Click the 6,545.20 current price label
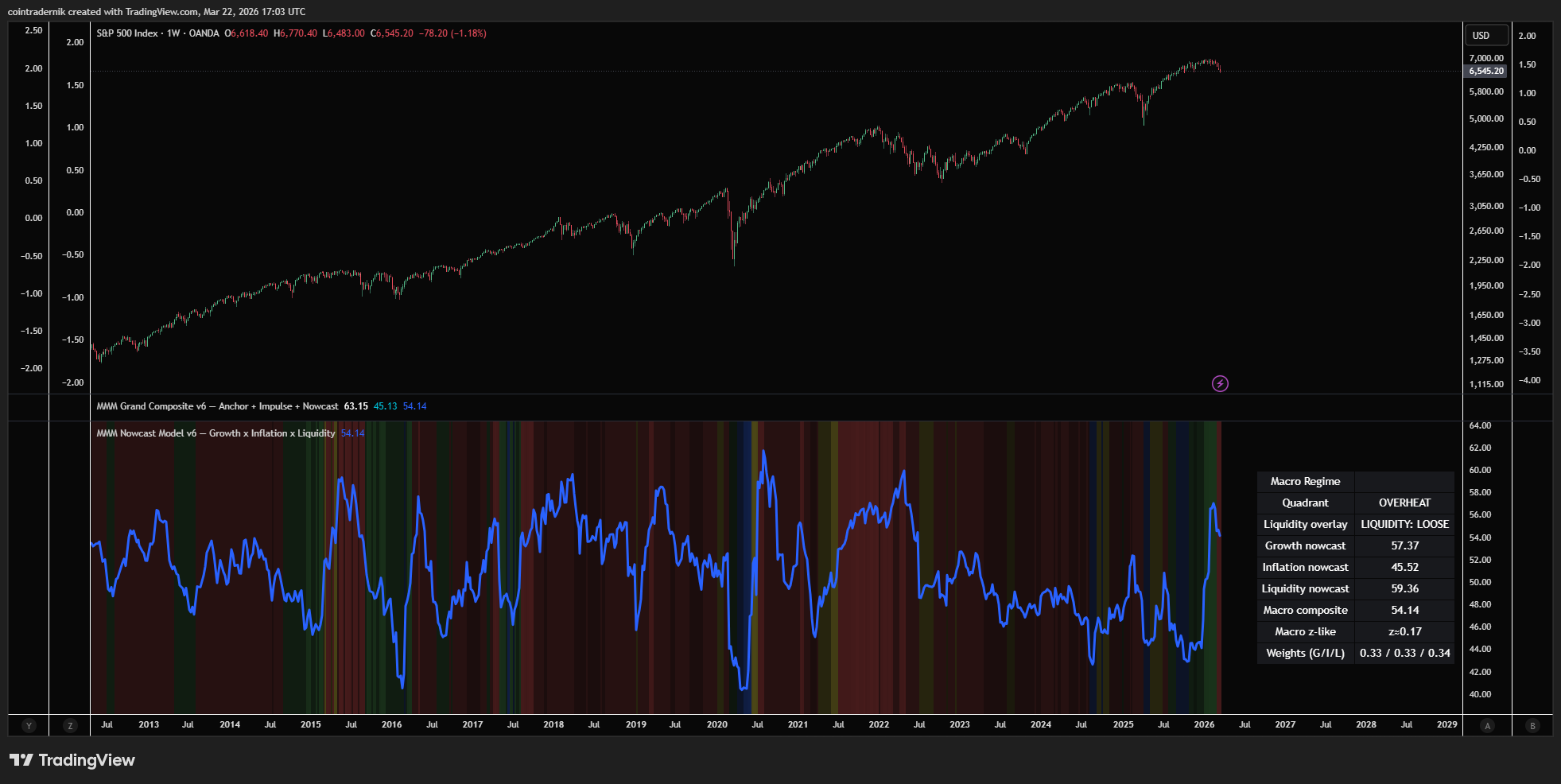Viewport: 1561px width, 784px height. pyautogui.click(x=1485, y=71)
